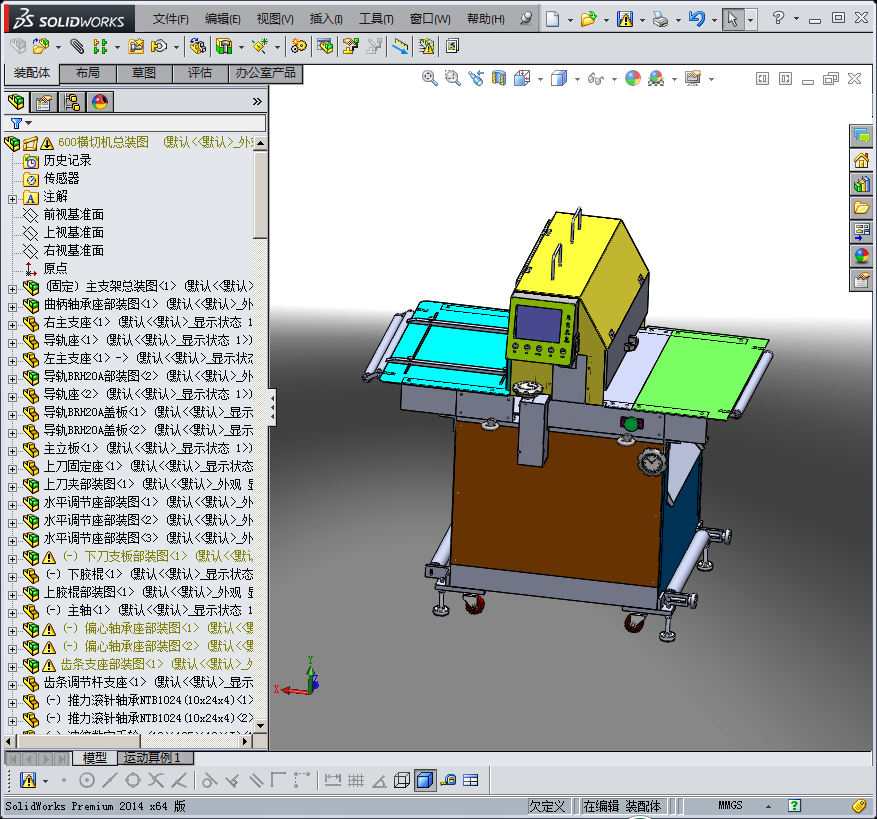This screenshot has height=819, width=877.
Task: Switch to the 运动算例 1 tab
Action: coord(155,758)
